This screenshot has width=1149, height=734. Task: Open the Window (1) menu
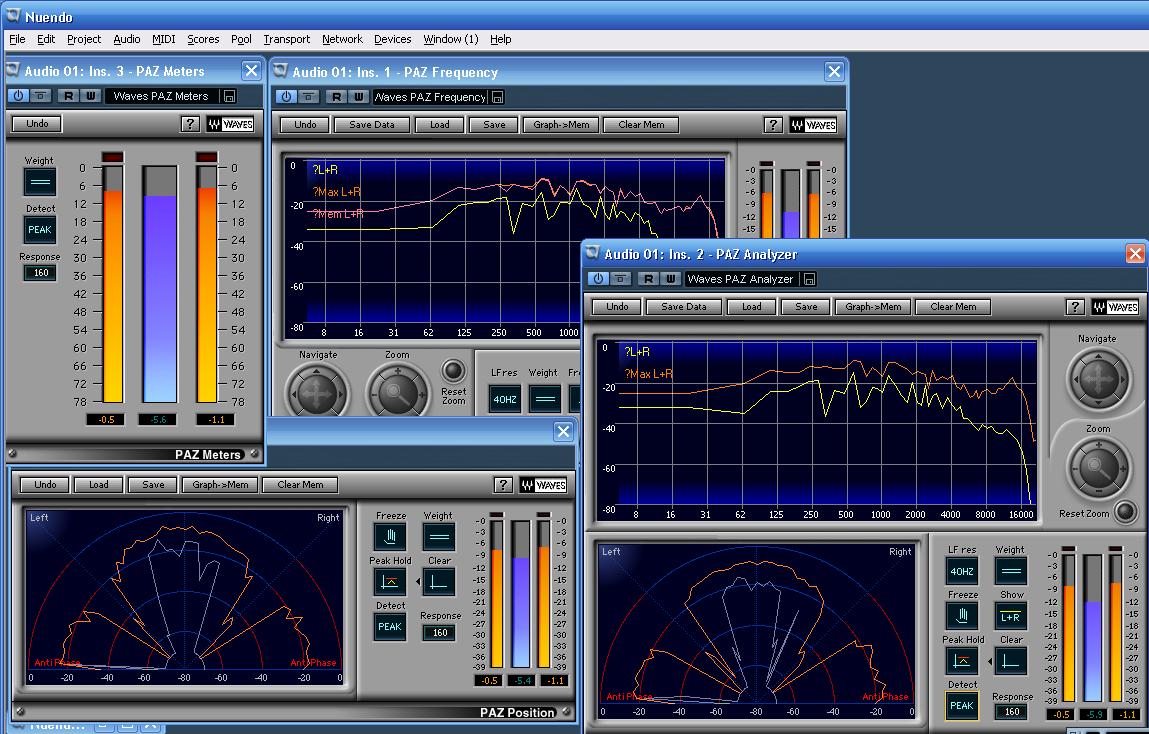point(450,39)
